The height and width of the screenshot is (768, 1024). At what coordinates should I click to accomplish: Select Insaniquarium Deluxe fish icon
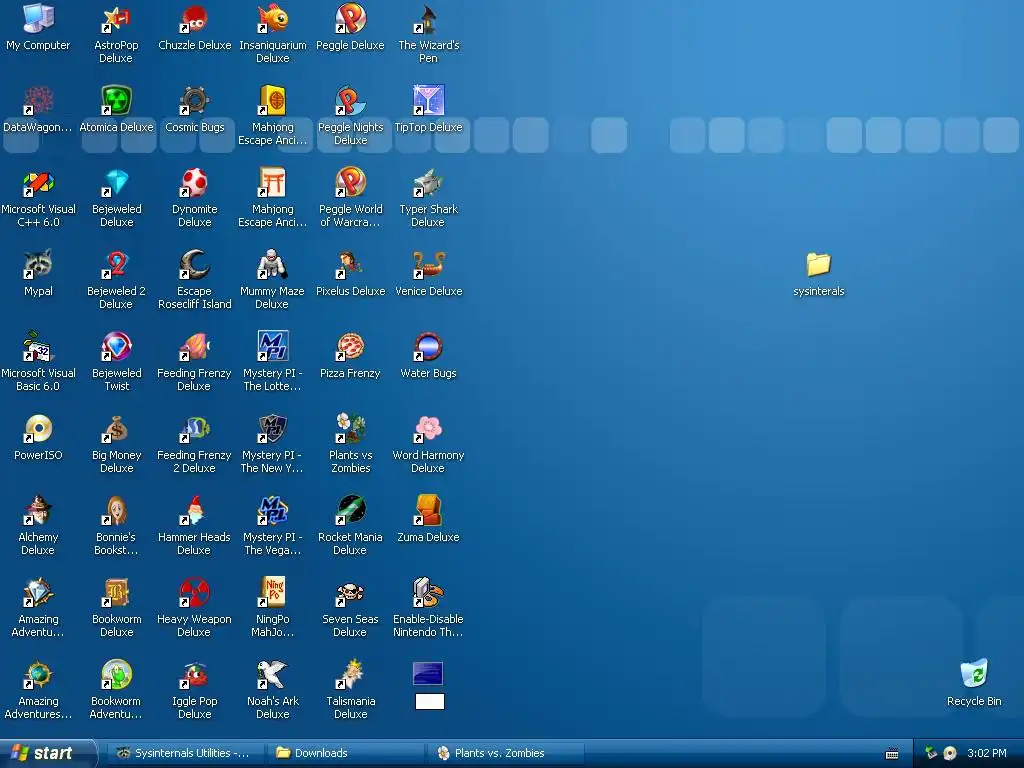273,20
